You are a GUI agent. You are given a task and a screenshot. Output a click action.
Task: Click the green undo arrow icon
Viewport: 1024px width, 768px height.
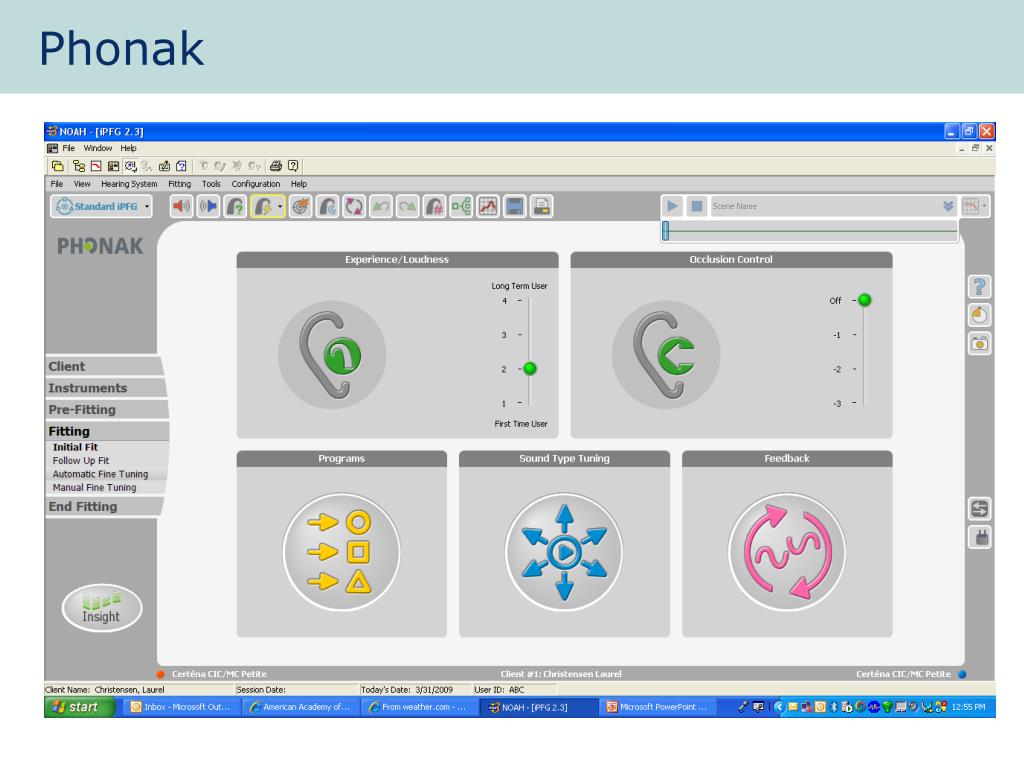coord(381,206)
